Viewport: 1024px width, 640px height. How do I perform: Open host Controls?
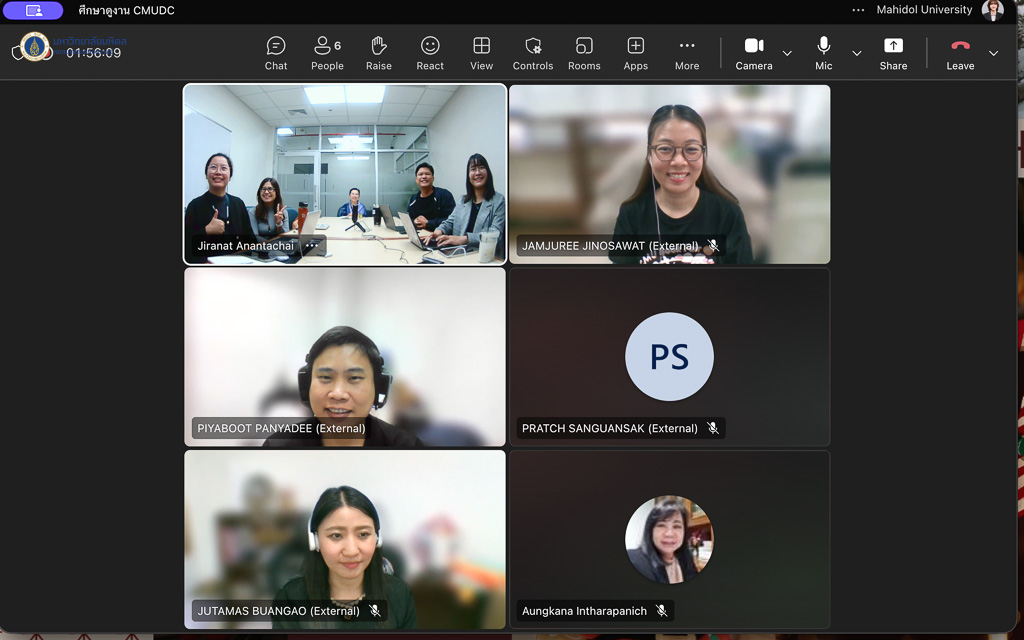point(533,53)
